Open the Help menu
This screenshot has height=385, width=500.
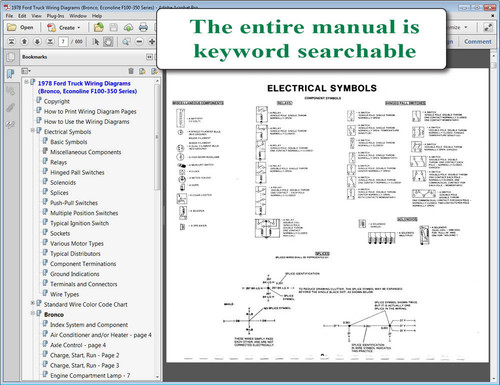pos(97,16)
